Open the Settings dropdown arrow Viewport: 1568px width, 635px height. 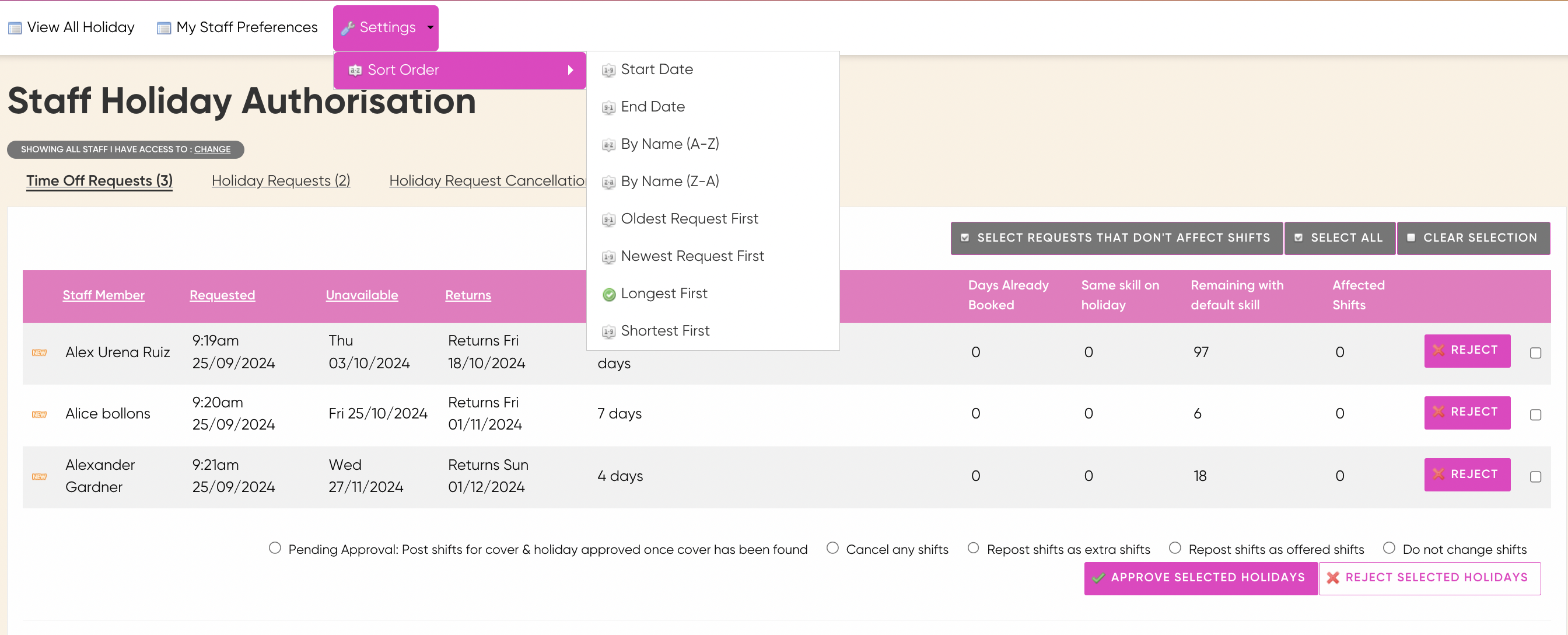[x=430, y=27]
